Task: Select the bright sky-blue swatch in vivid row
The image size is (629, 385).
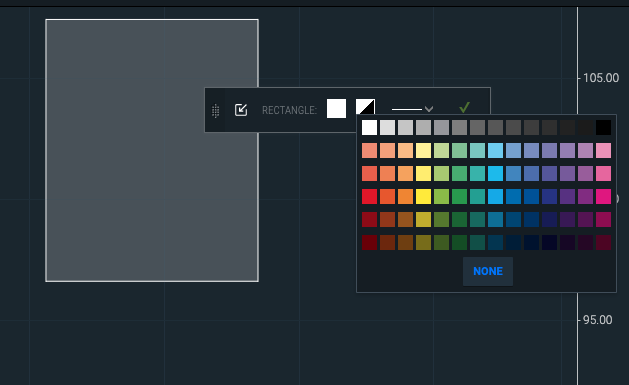Action: [495, 197]
